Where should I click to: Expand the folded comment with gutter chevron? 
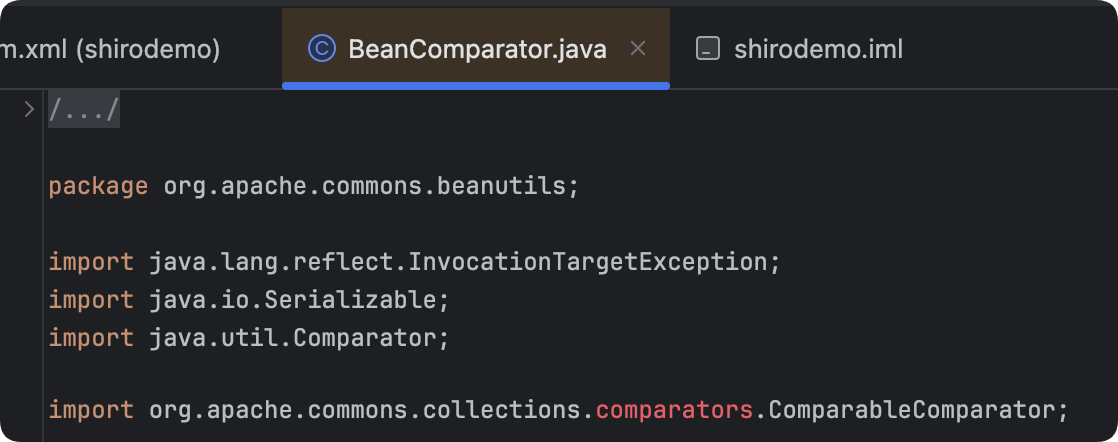point(29,109)
